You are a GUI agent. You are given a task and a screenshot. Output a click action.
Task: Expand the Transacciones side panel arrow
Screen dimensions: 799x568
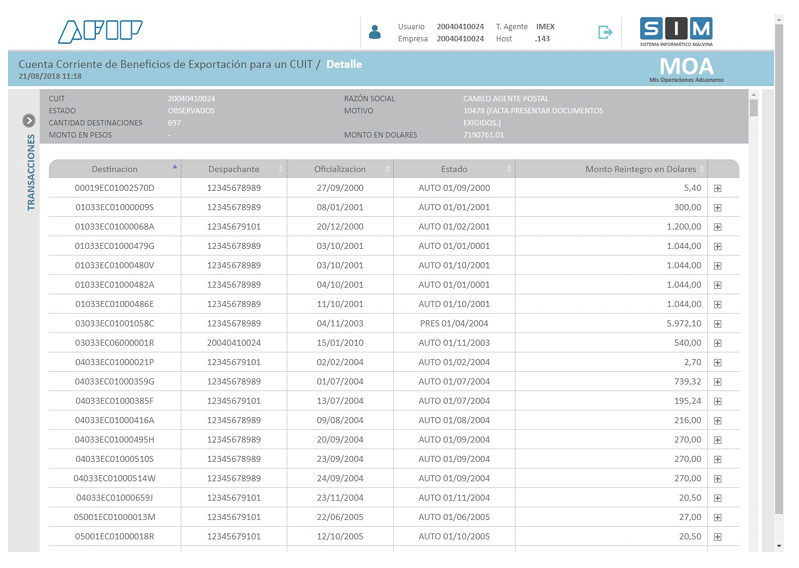[x=29, y=120]
